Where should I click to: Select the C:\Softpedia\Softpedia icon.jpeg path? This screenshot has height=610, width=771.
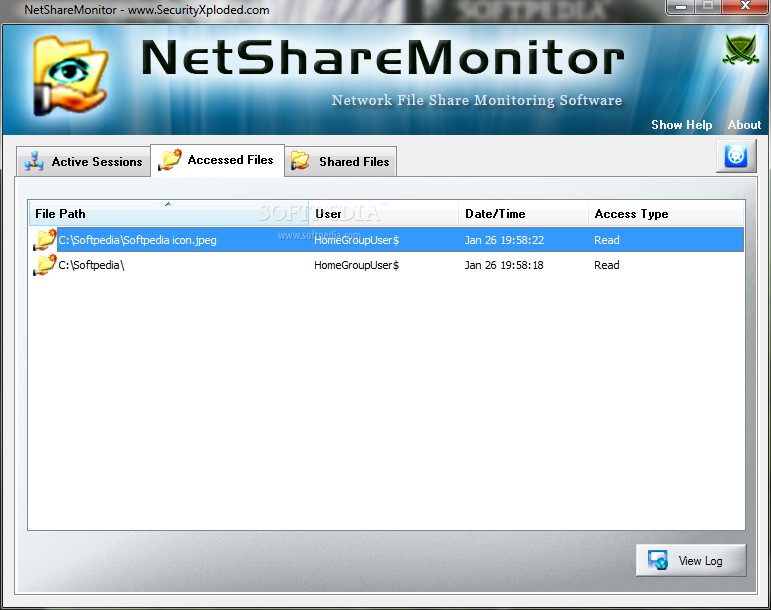tap(137, 240)
